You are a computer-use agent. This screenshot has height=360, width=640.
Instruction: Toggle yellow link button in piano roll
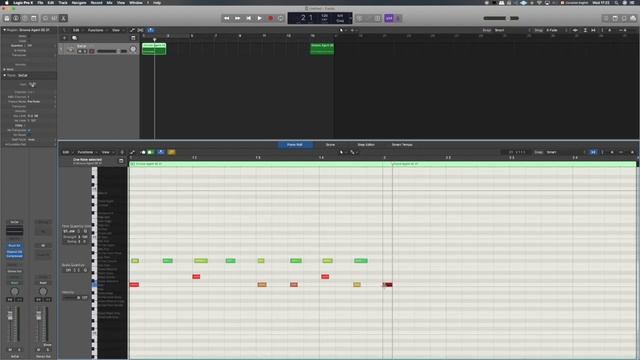[171, 152]
